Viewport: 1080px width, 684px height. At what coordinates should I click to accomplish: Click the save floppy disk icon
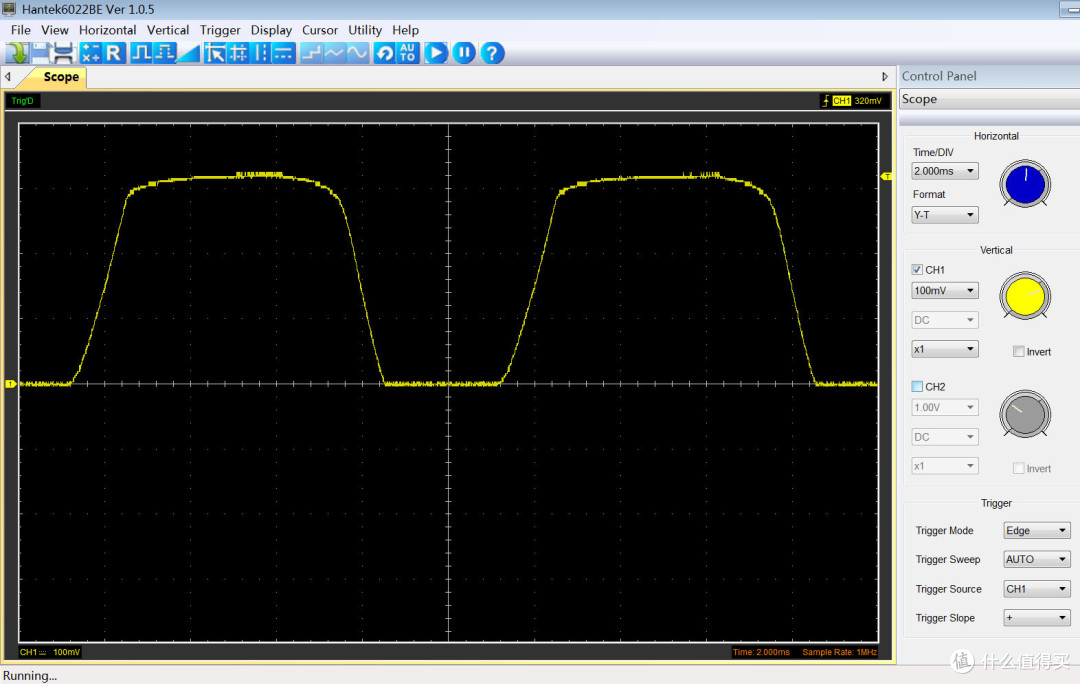click(41, 53)
